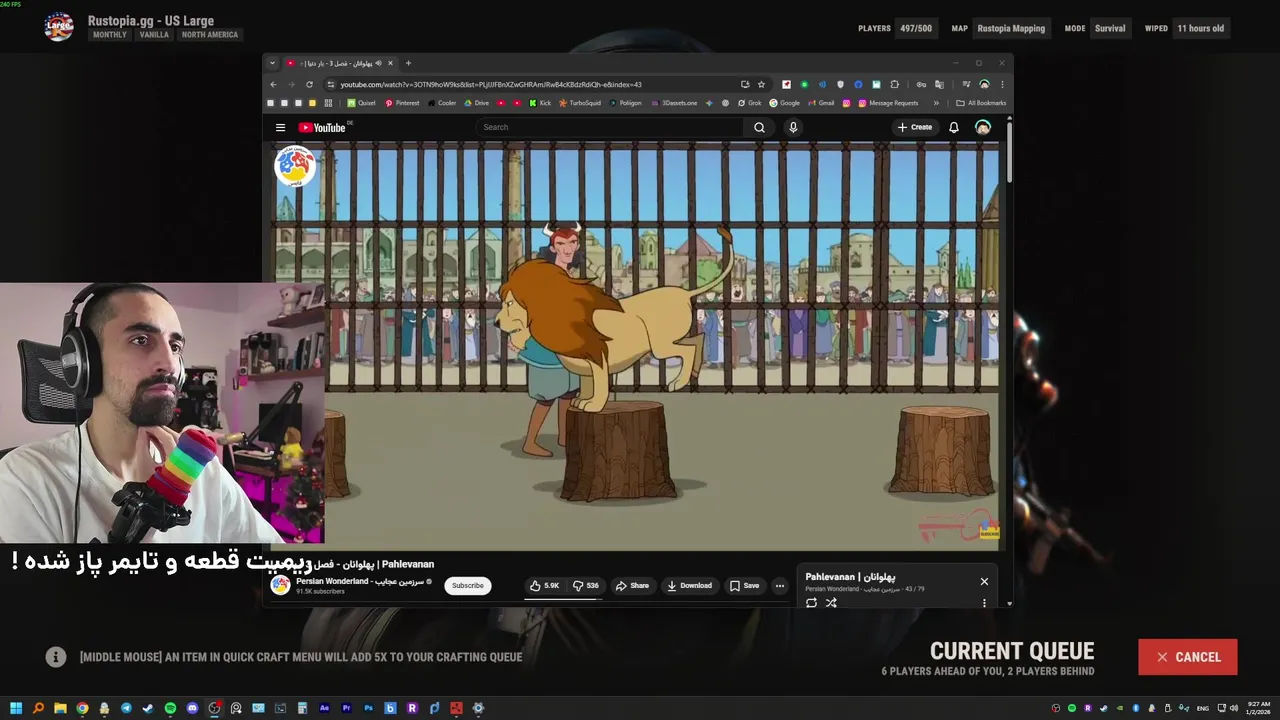Reload the page in Chrome
This screenshot has height=720, width=1280.
[309, 84]
